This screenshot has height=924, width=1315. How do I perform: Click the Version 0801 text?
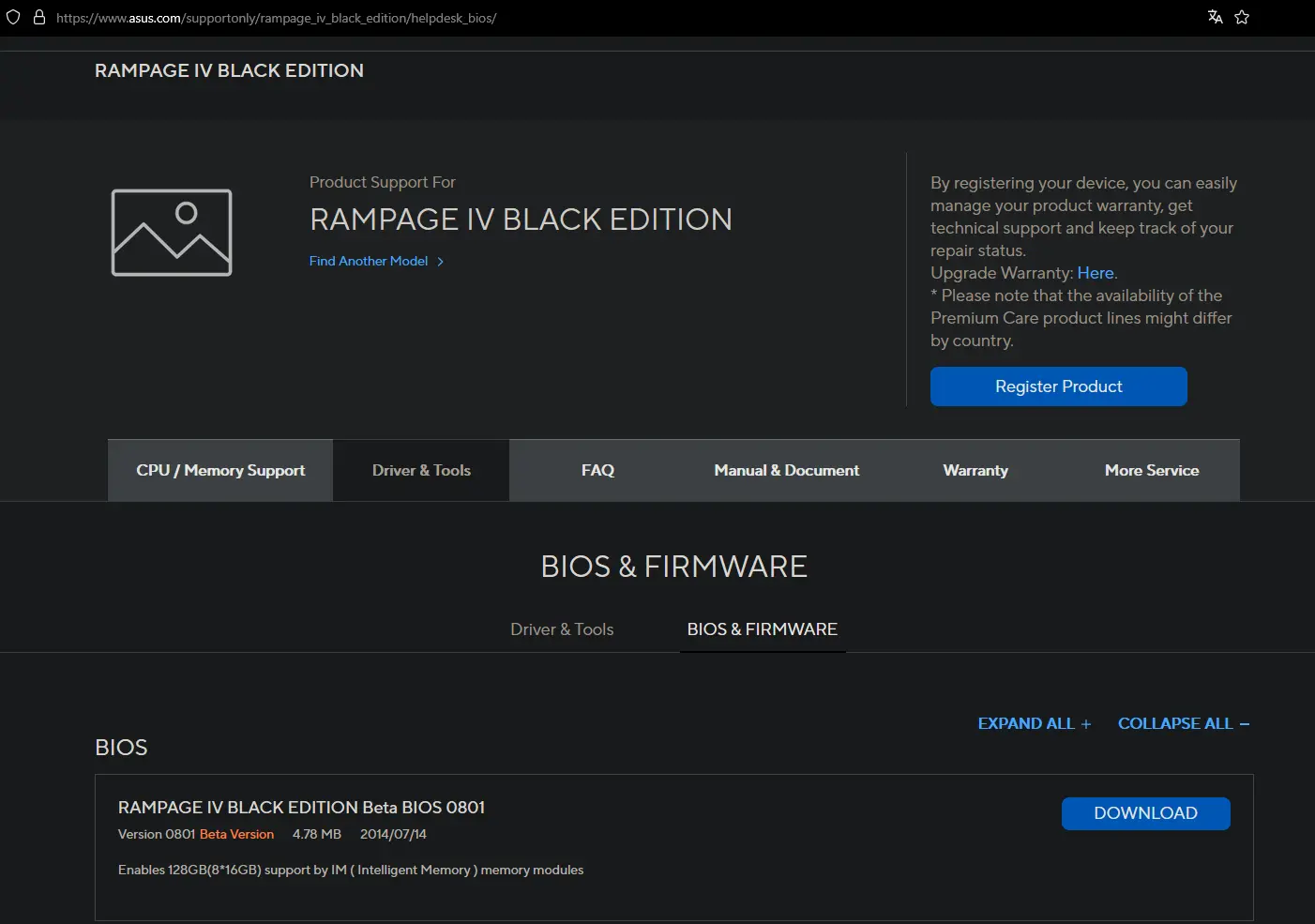(x=157, y=834)
